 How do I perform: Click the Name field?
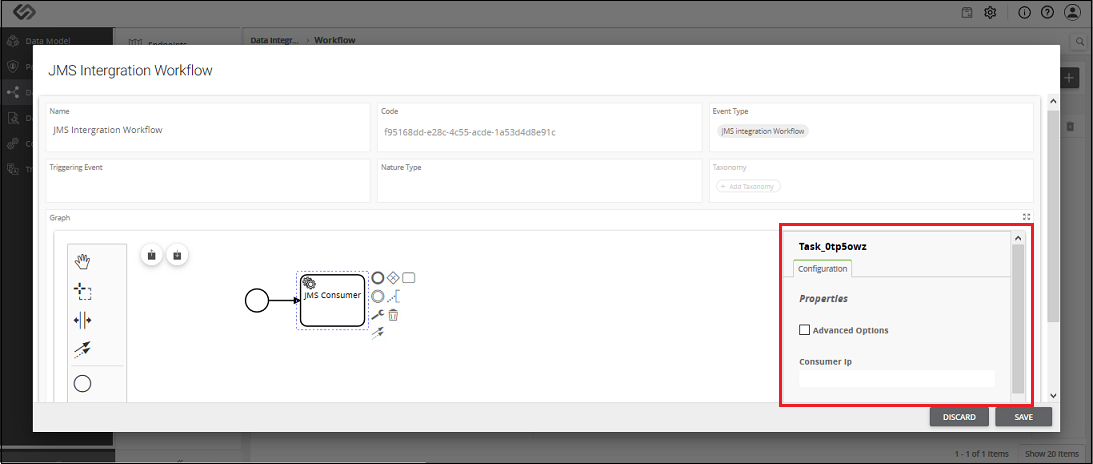click(x=208, y=127)
